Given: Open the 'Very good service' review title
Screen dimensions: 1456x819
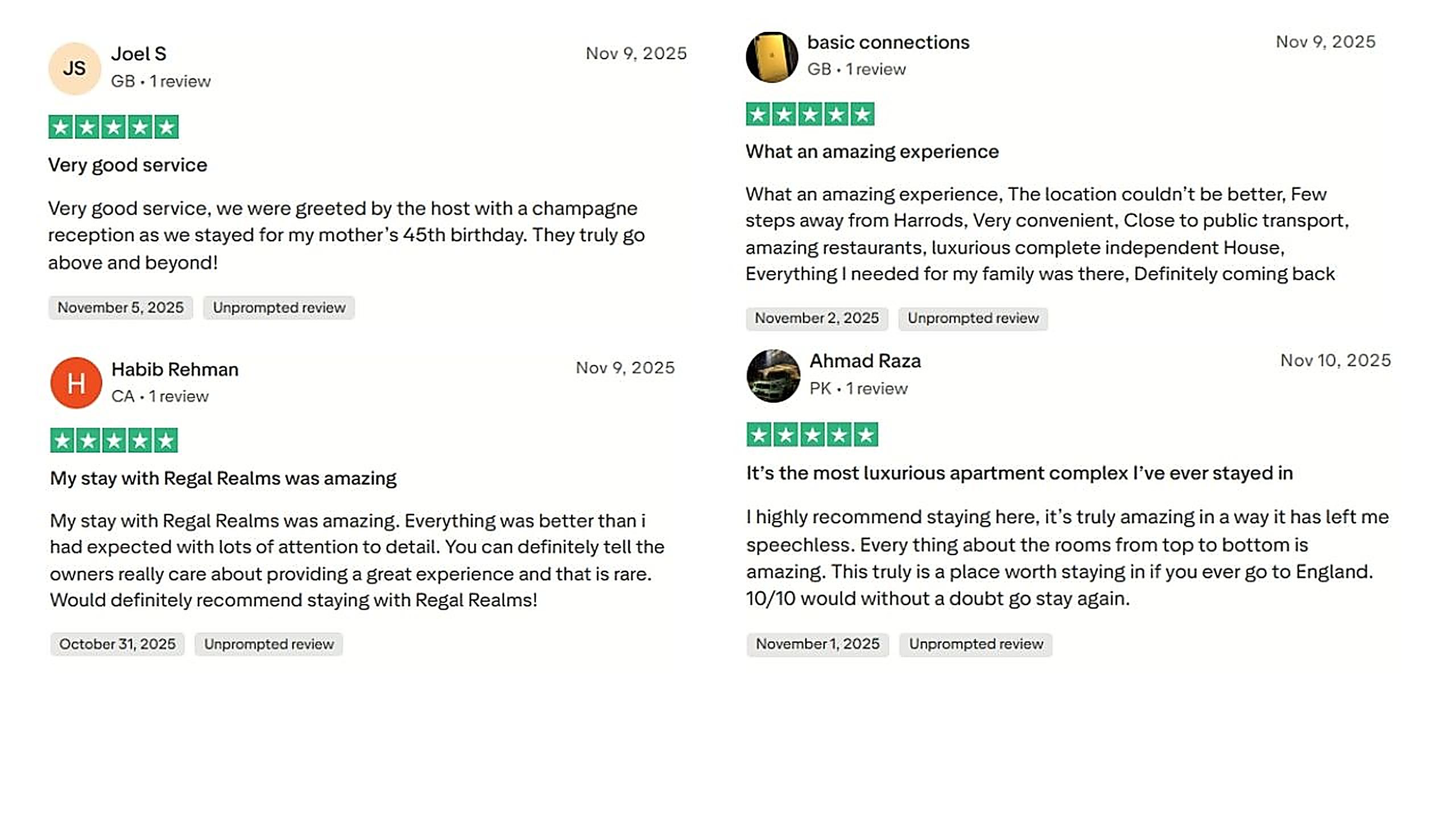Looking at the screenshot, I should click(x=127, y=165).
